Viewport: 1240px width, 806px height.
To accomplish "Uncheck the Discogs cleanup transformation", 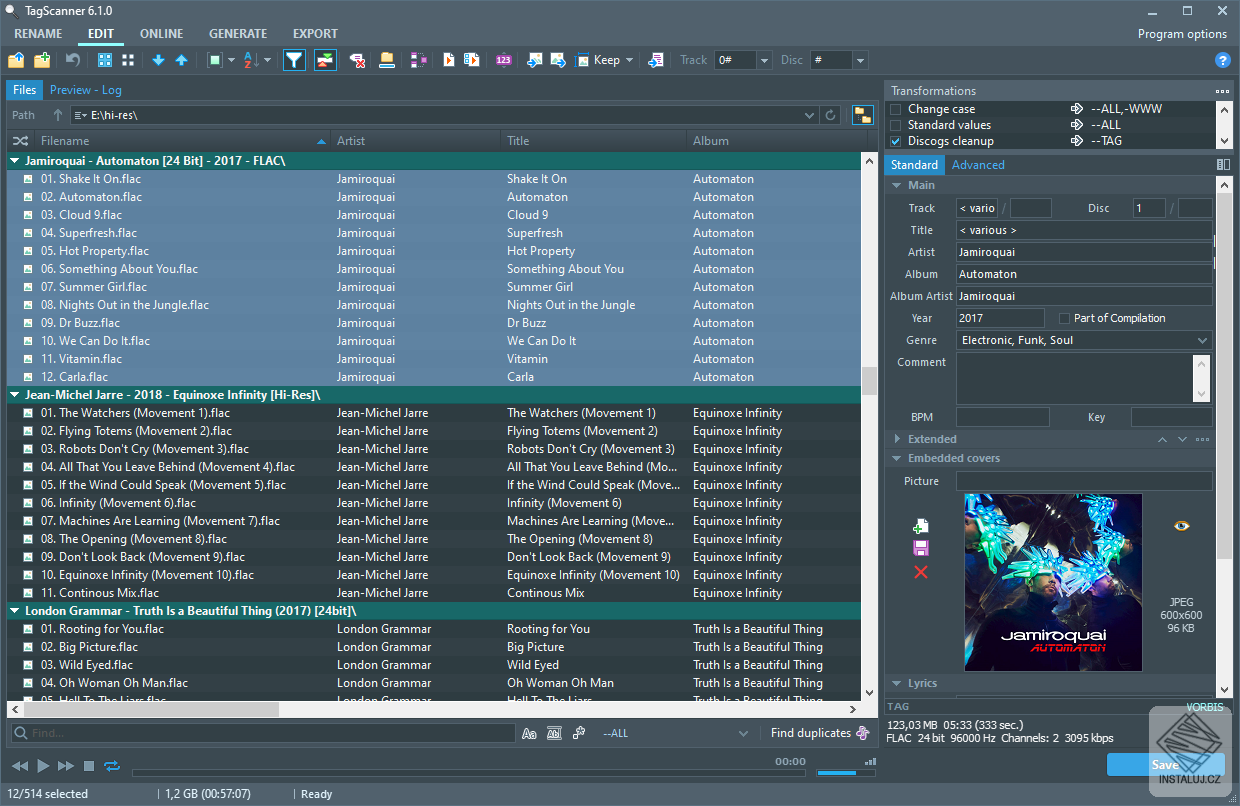I will (896, 141).
